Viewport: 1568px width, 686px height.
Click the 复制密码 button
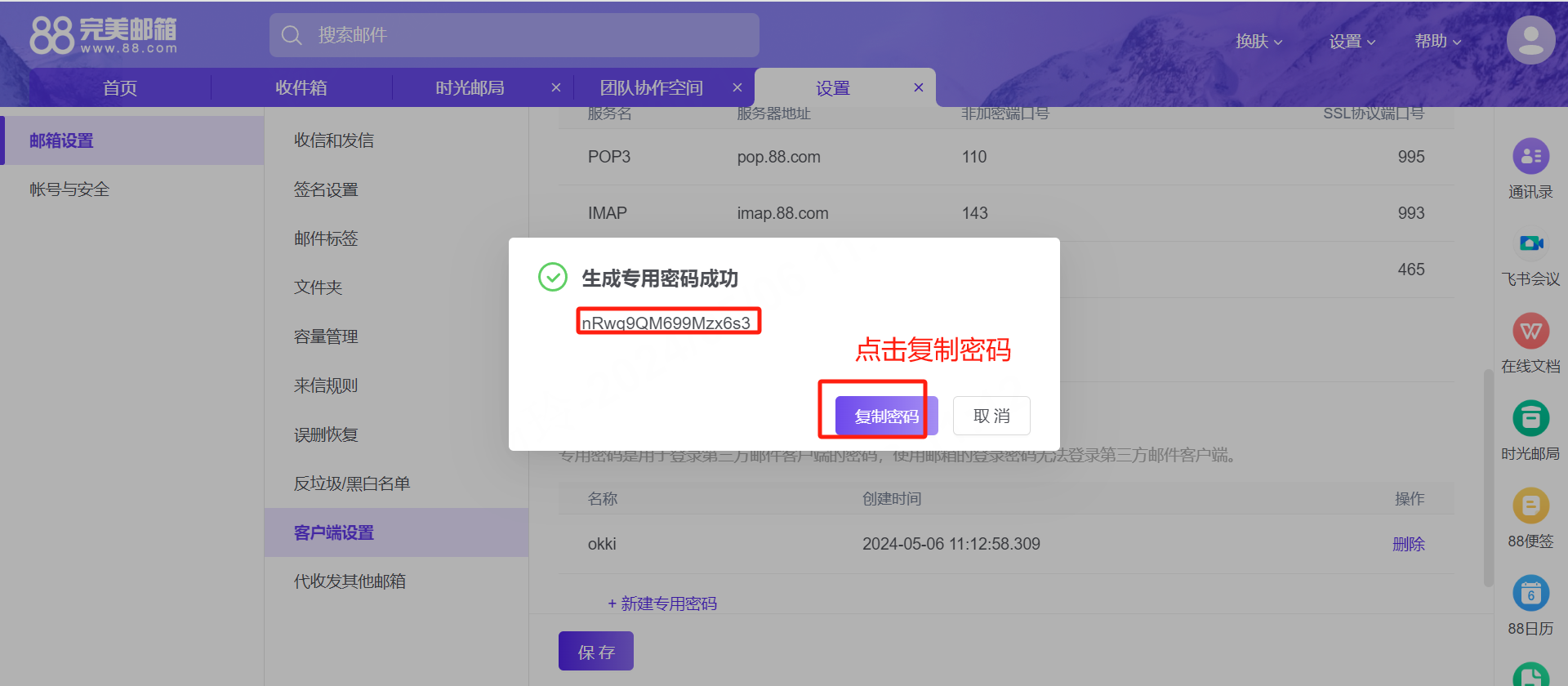click(886, 416)
